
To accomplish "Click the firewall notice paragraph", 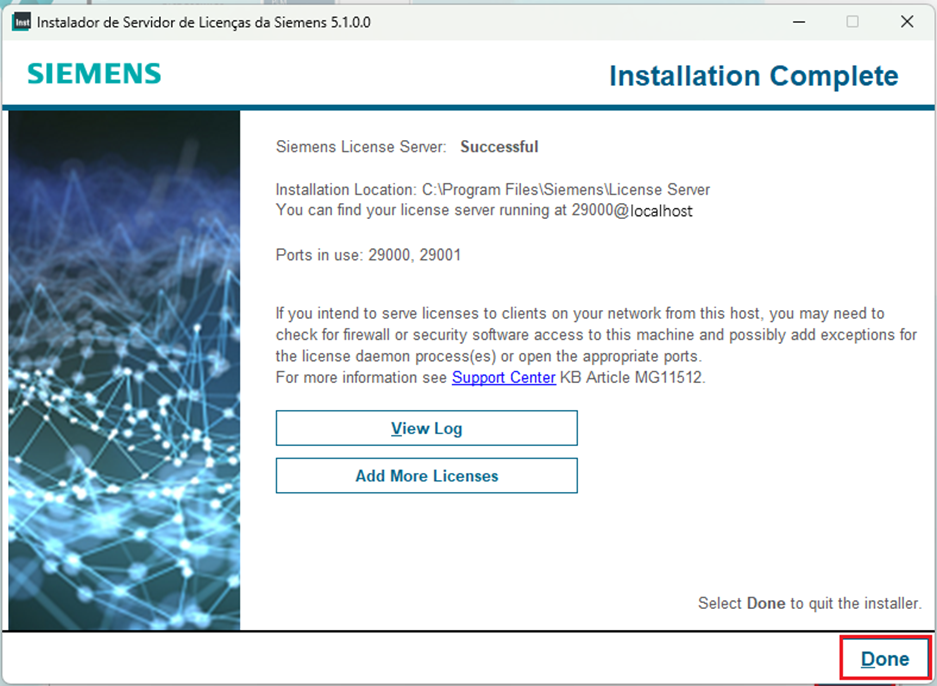I will 595,335.
